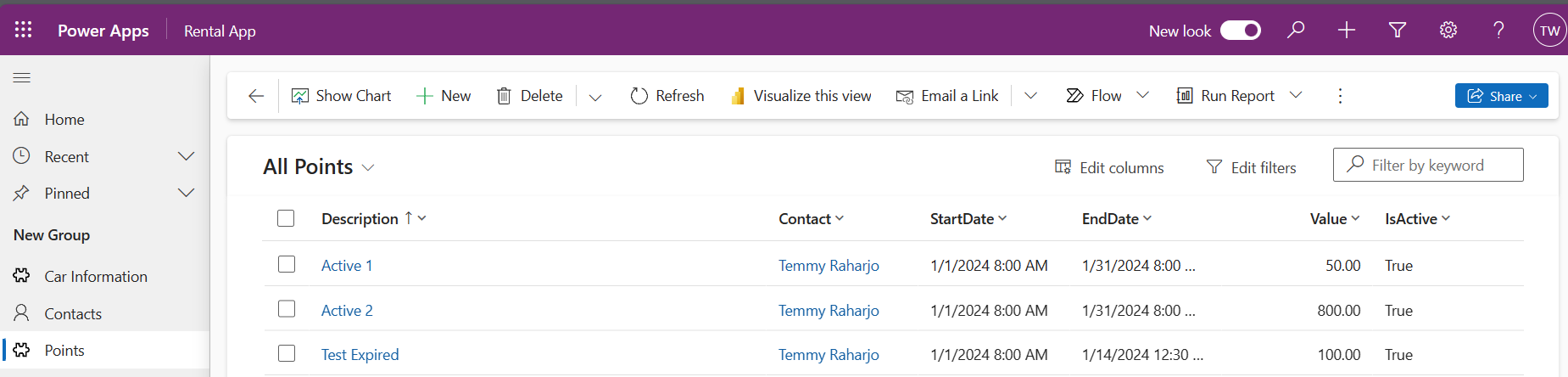Viewport: 1568px width, 377px height.
Task: Click Edit filters
Action: coord(1251,168)
